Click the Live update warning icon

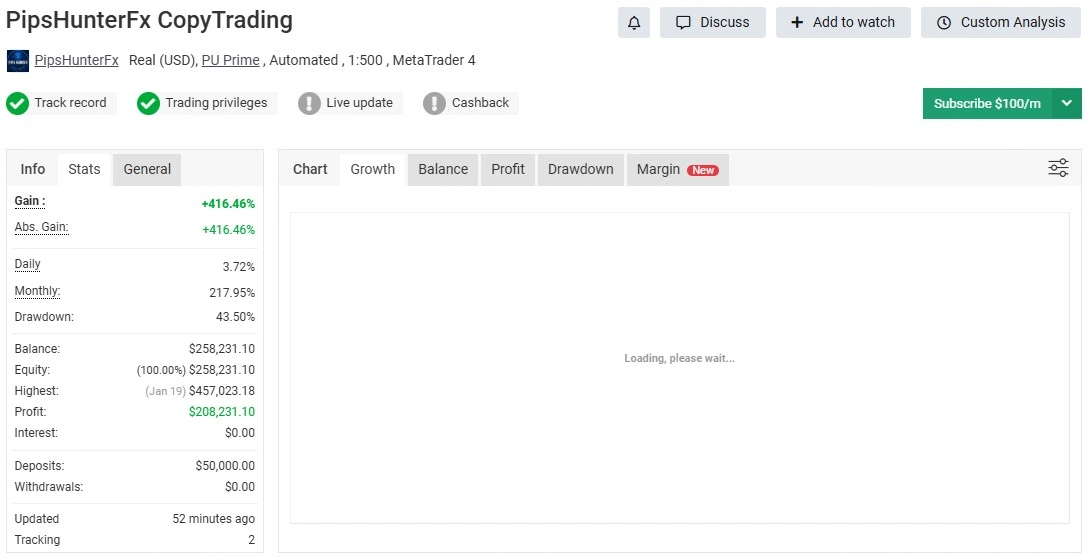pos(310,103)
